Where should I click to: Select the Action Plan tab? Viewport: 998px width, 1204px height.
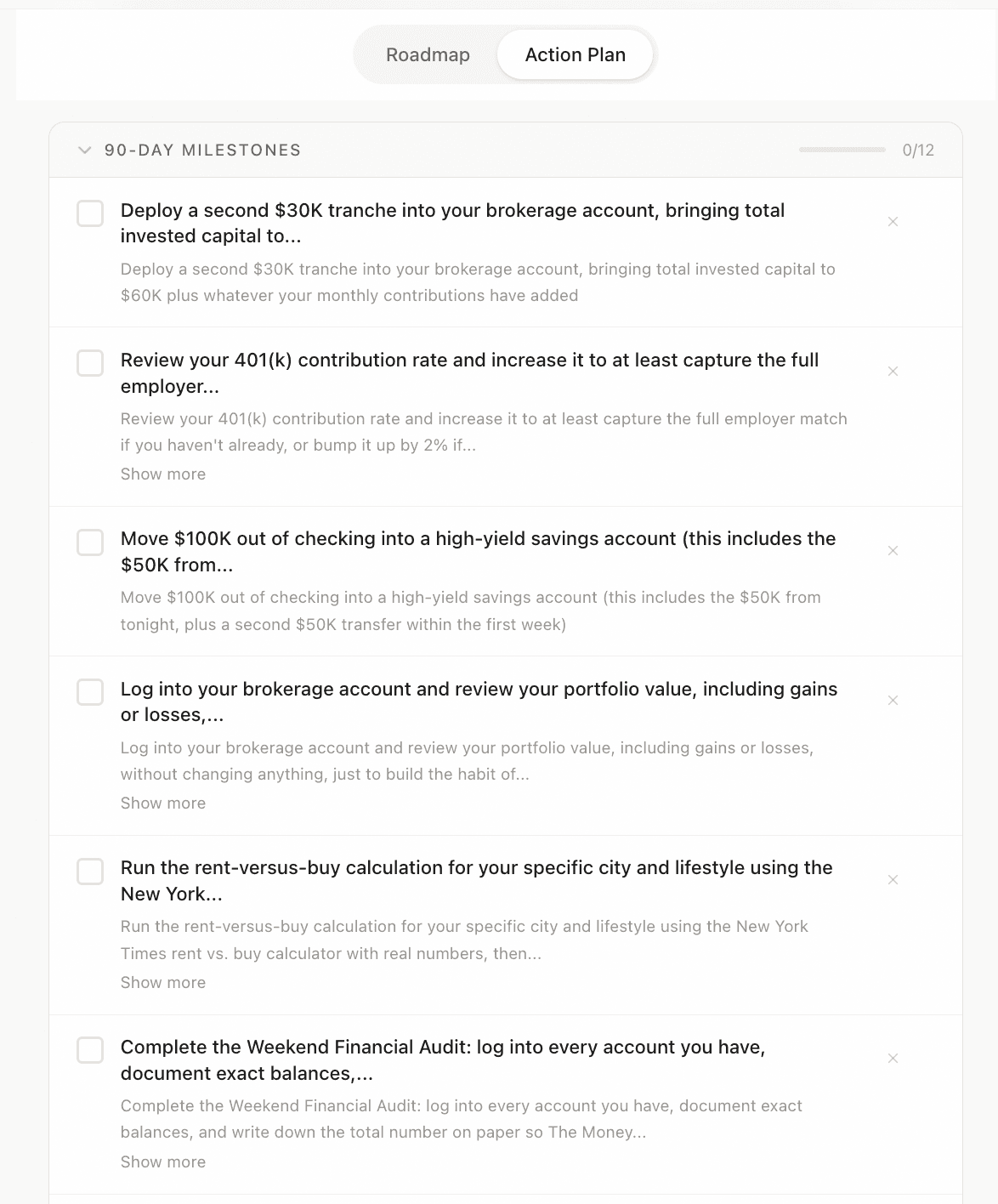pos(576,55)
